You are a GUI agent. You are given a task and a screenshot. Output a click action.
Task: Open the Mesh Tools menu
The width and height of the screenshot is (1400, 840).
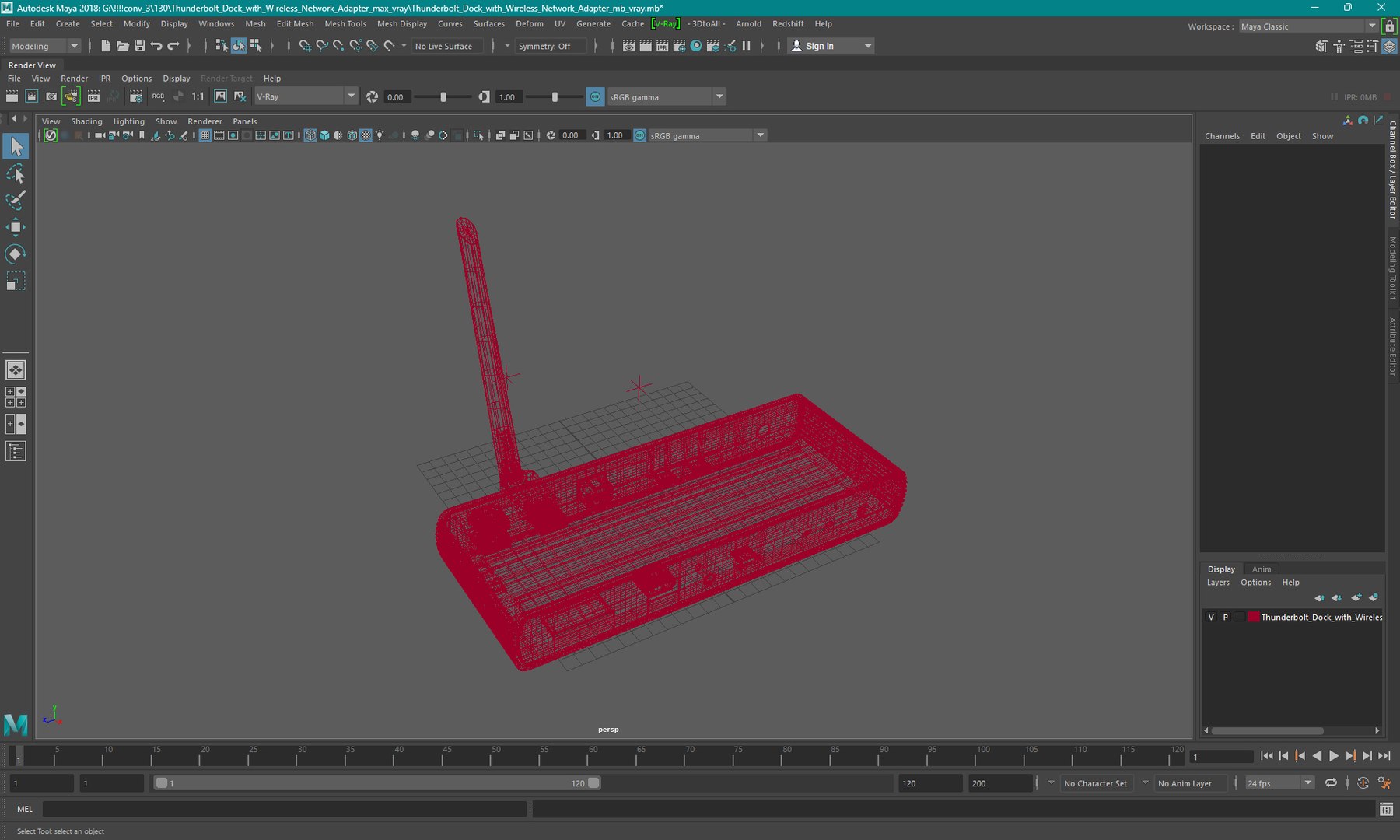point(345,24)
